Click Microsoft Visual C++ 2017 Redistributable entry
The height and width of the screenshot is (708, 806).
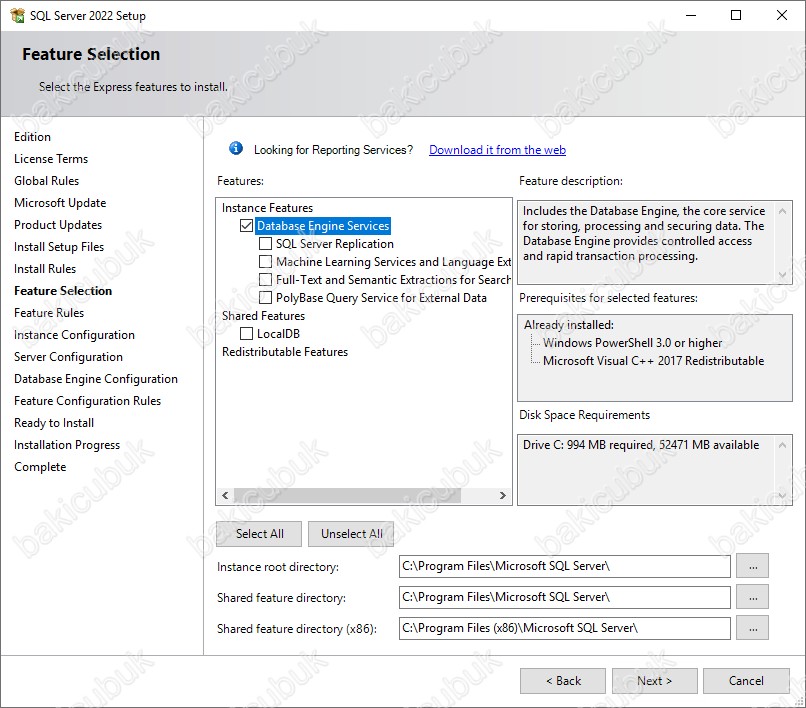pos(653,361)
